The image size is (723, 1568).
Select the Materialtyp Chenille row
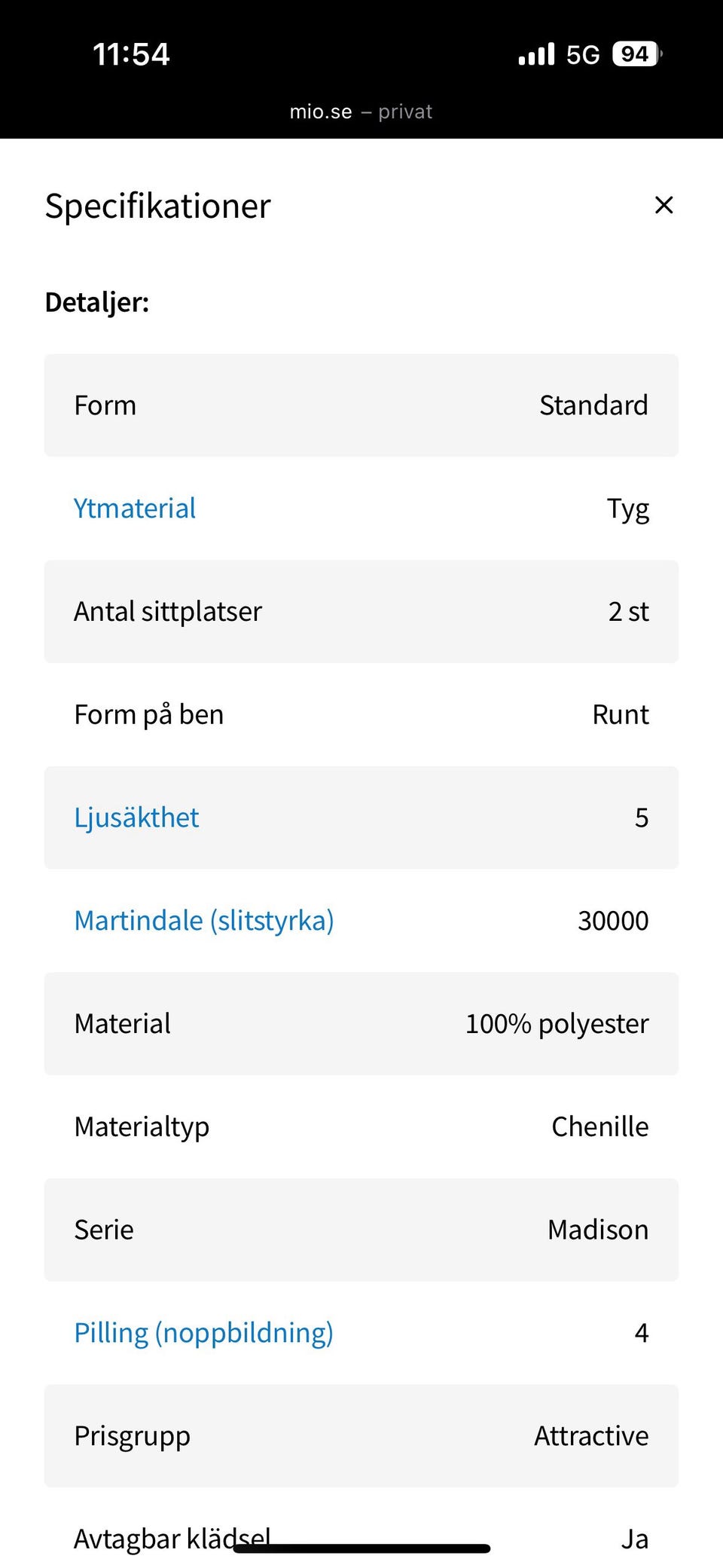361,1127
